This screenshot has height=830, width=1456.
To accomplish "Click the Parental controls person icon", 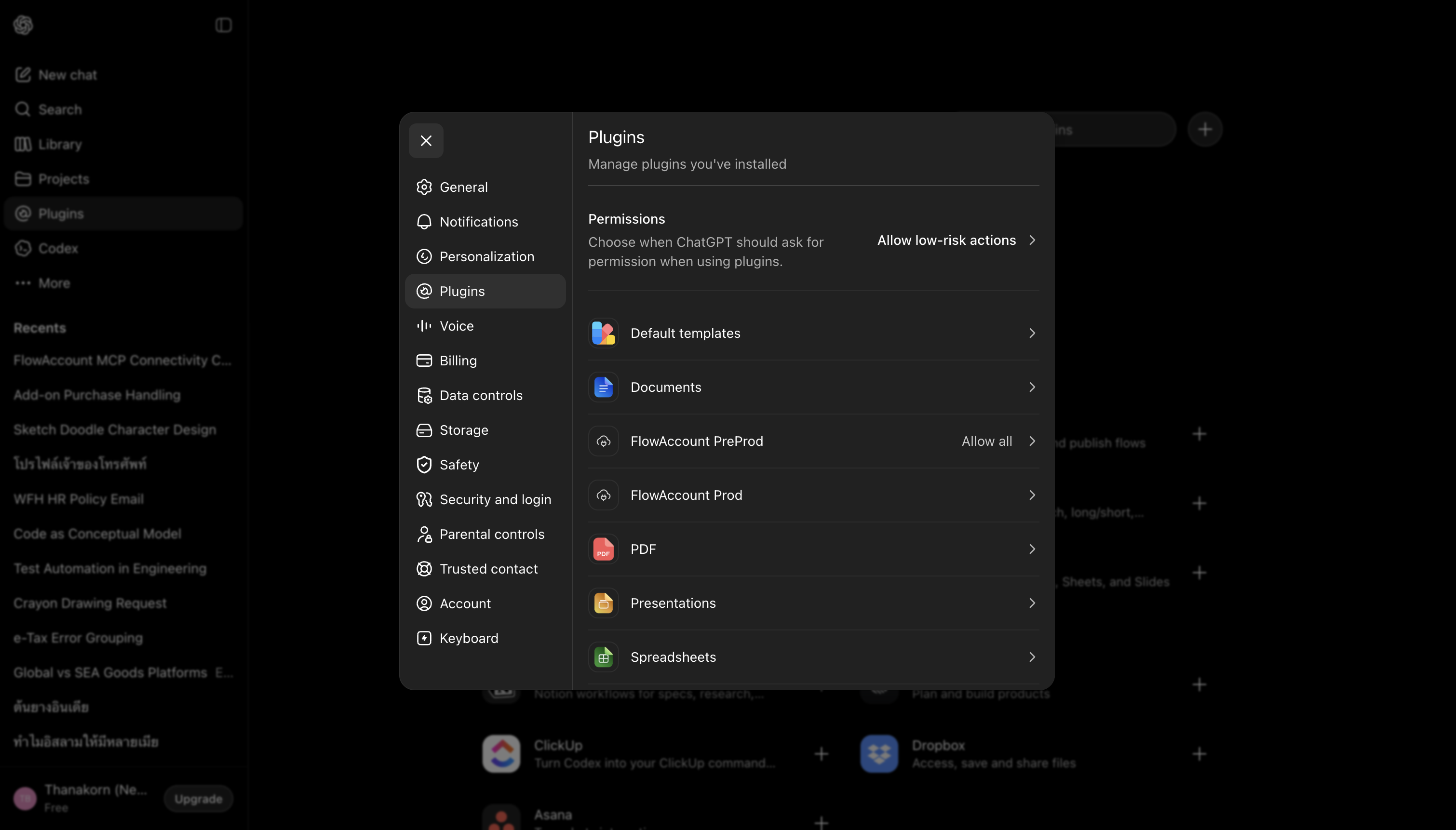I will [424, 534].
